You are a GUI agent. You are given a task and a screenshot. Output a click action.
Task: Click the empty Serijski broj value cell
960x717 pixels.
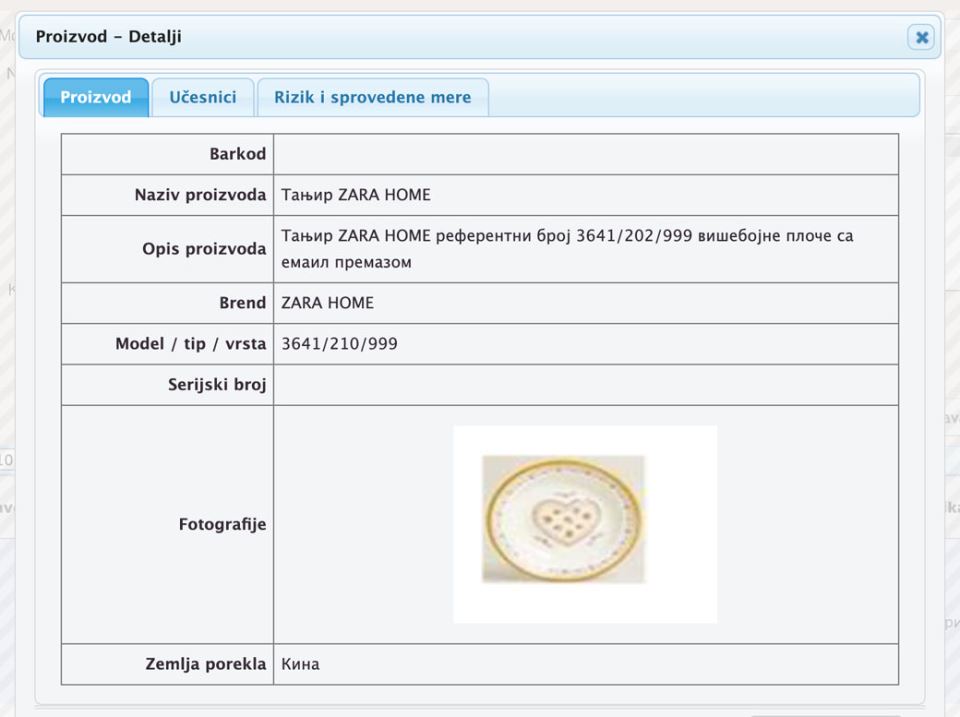pyautogui.click(x=585, y=385)
